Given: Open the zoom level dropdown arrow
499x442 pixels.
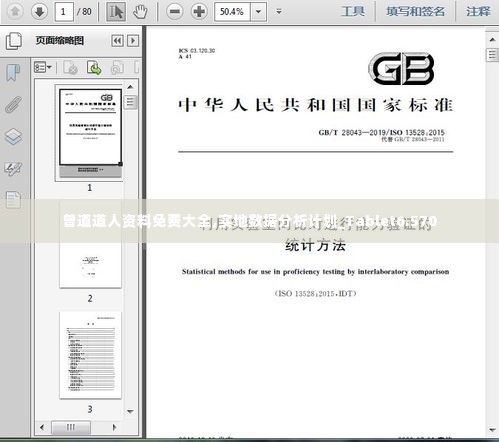Looking at the screenshot, I should pos(258,12).
